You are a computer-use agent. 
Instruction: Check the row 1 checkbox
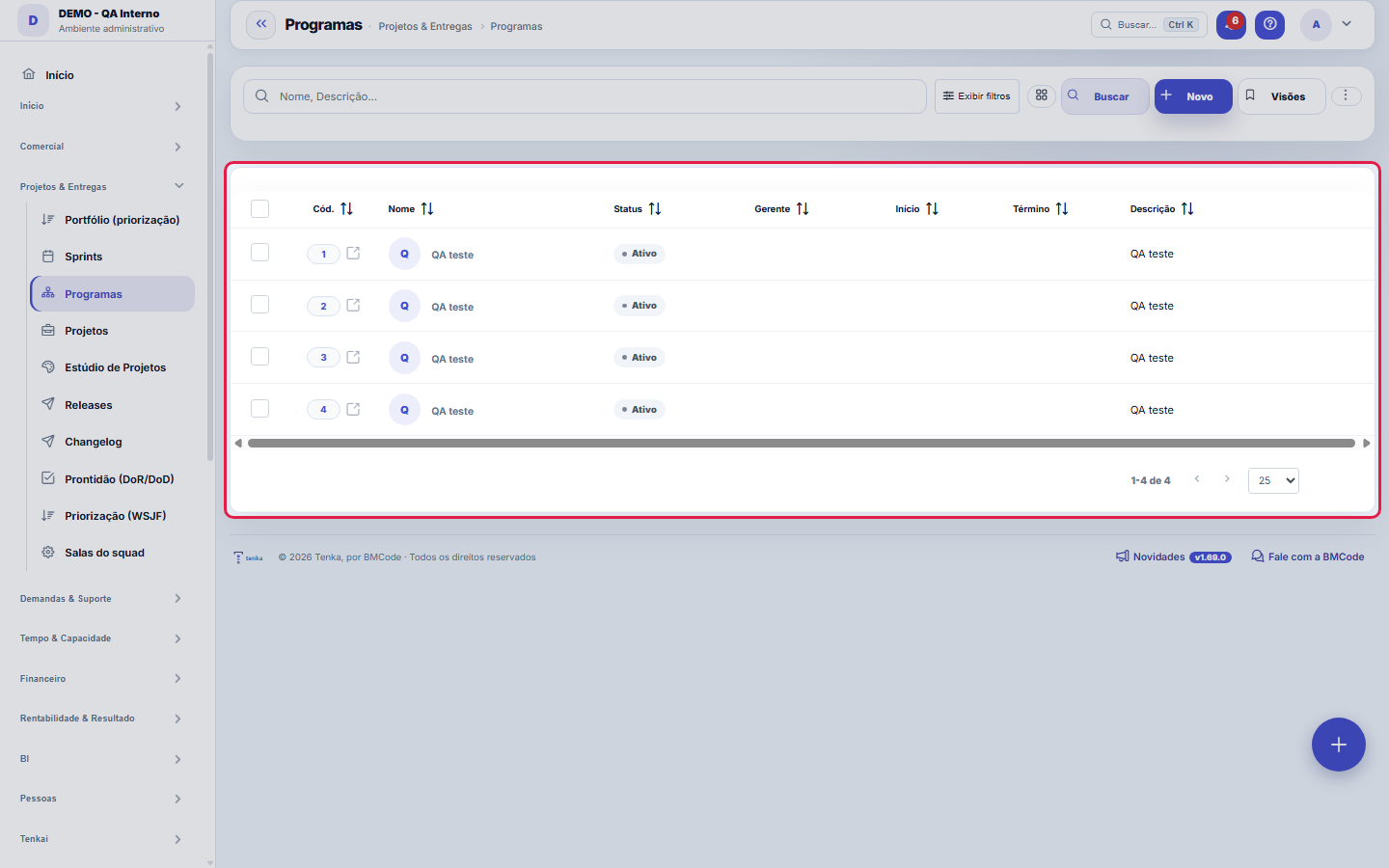259,252
